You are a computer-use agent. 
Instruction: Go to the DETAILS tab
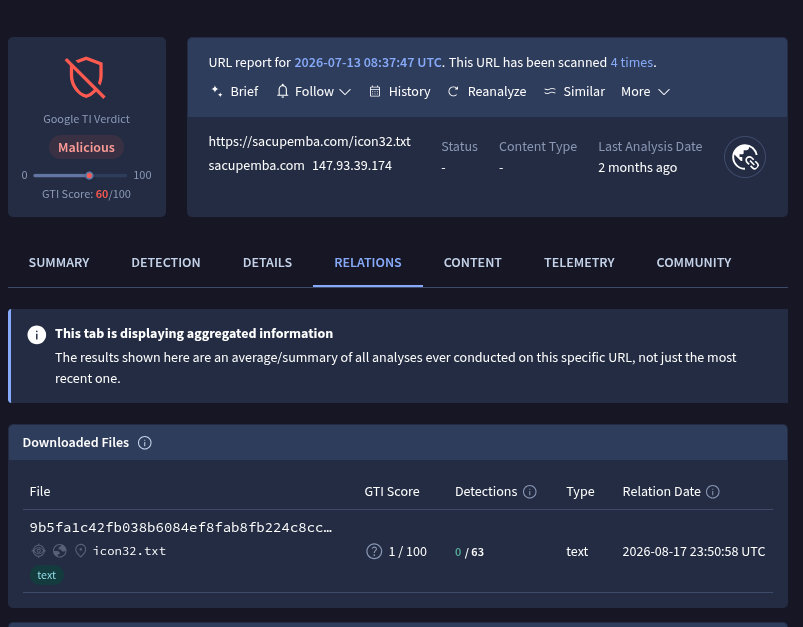coord(267,262)
